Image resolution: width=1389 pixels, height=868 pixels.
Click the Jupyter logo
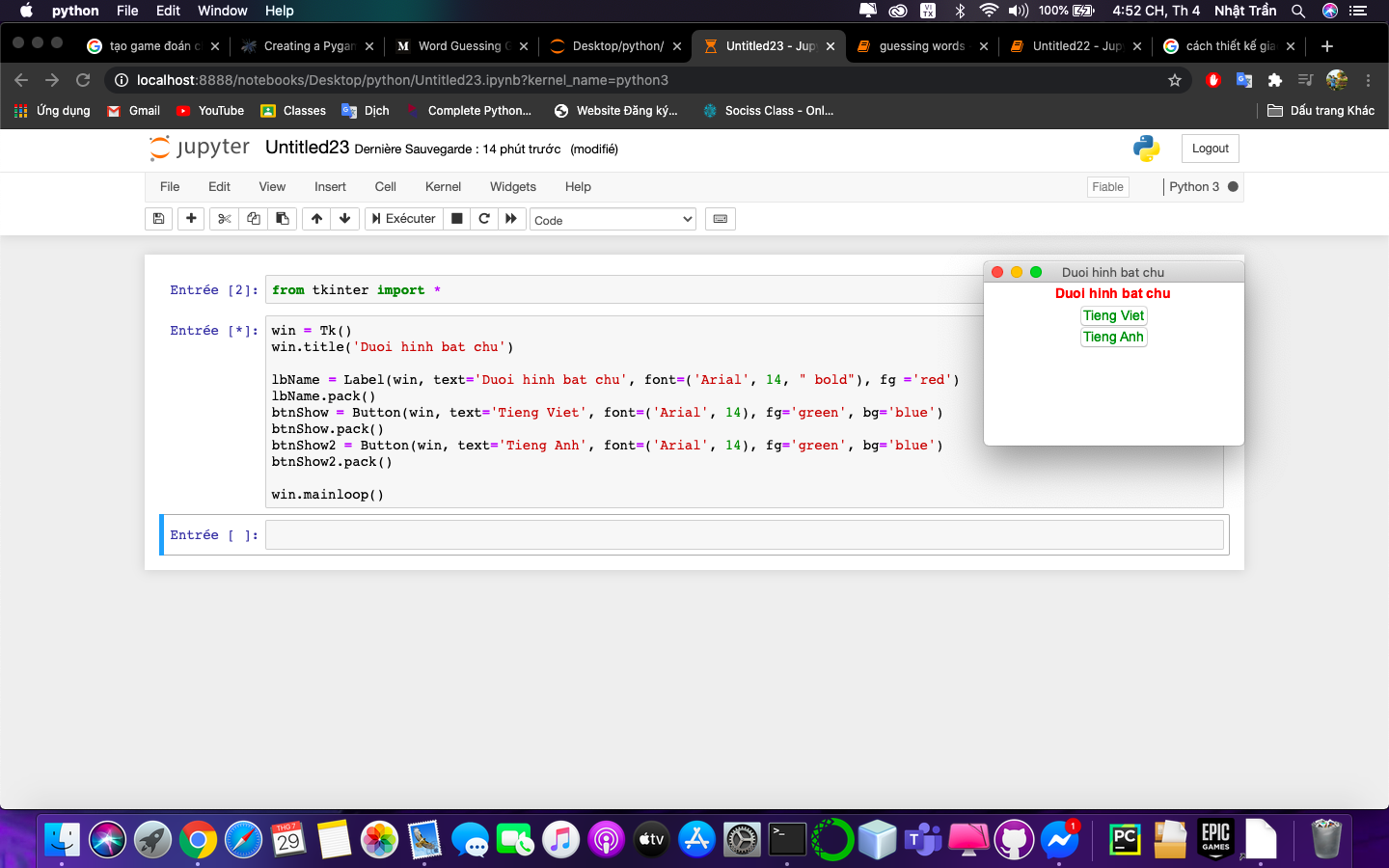200,148
